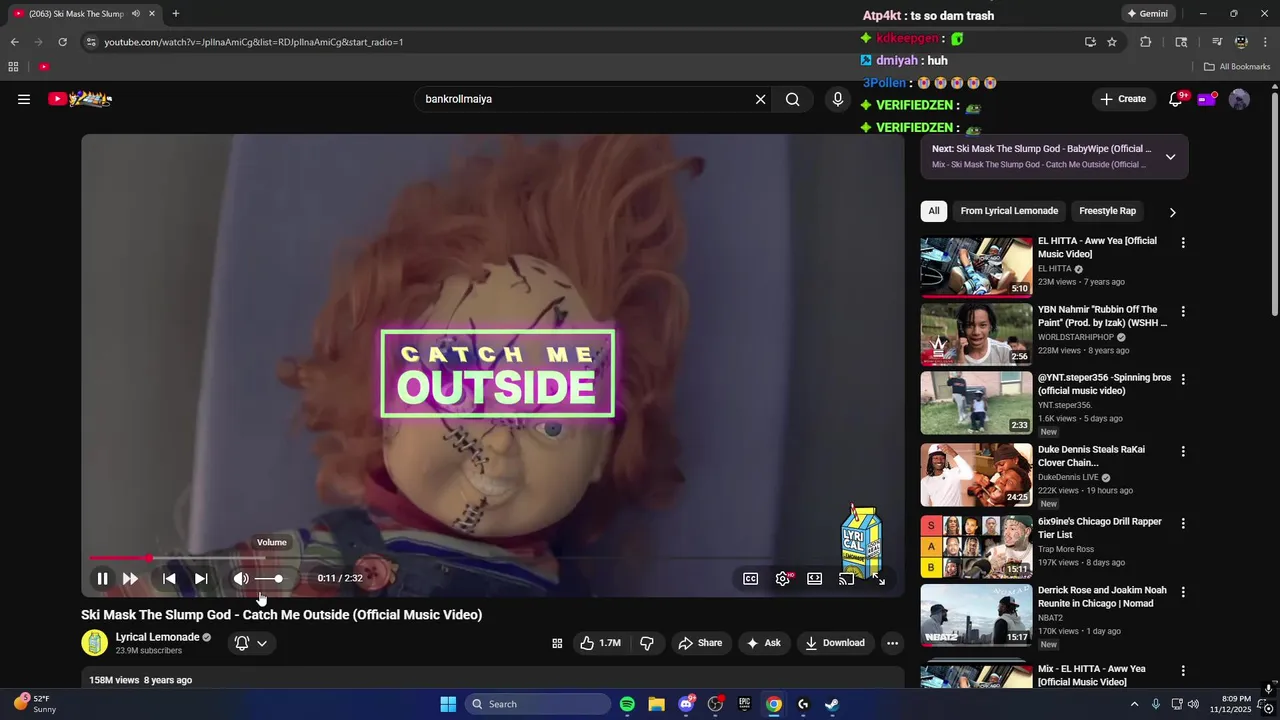
Task: Open options for 6ix9ine tier list video
Action: (x=1183, y=523)
